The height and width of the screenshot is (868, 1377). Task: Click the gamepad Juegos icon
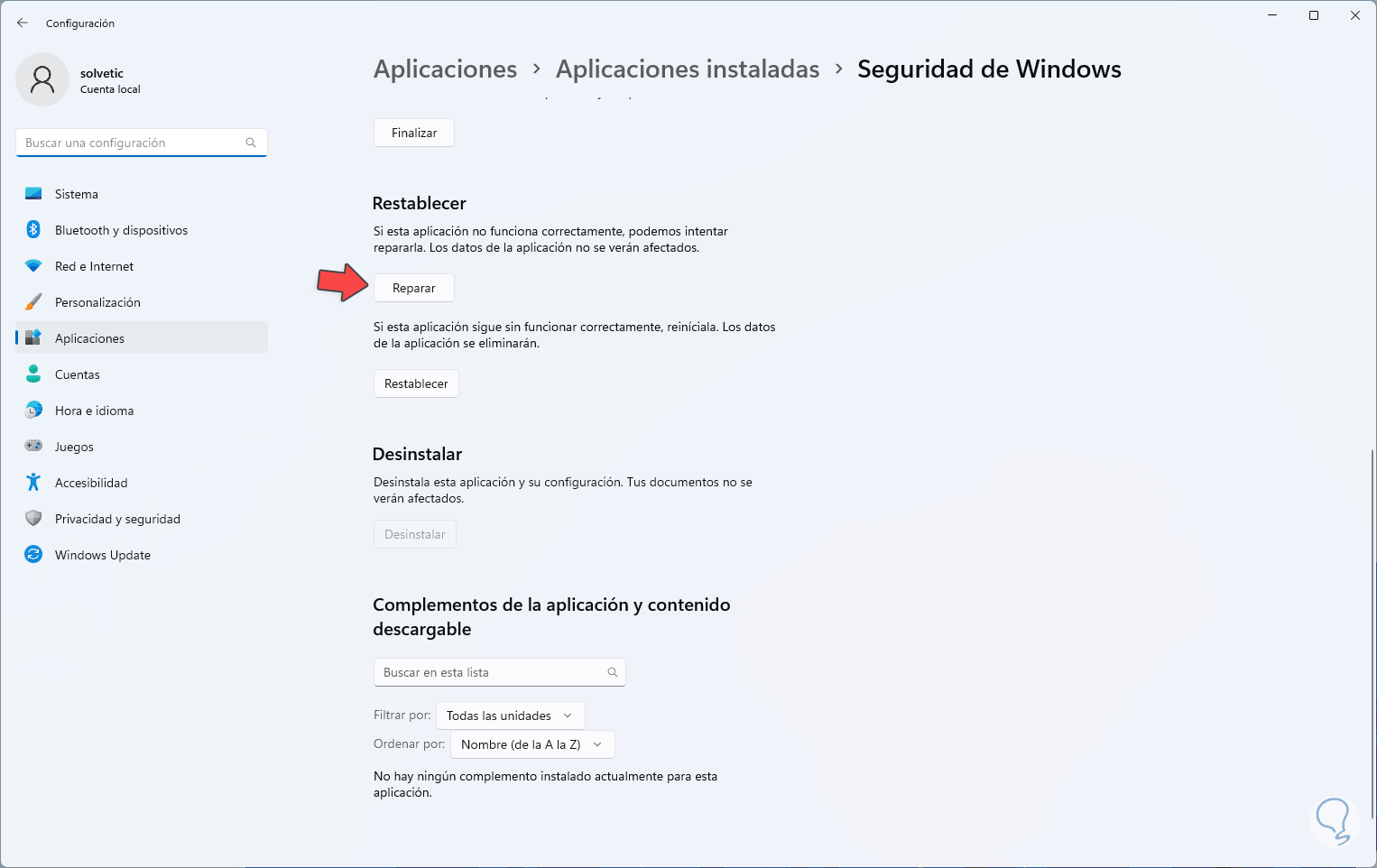[33, 447]
